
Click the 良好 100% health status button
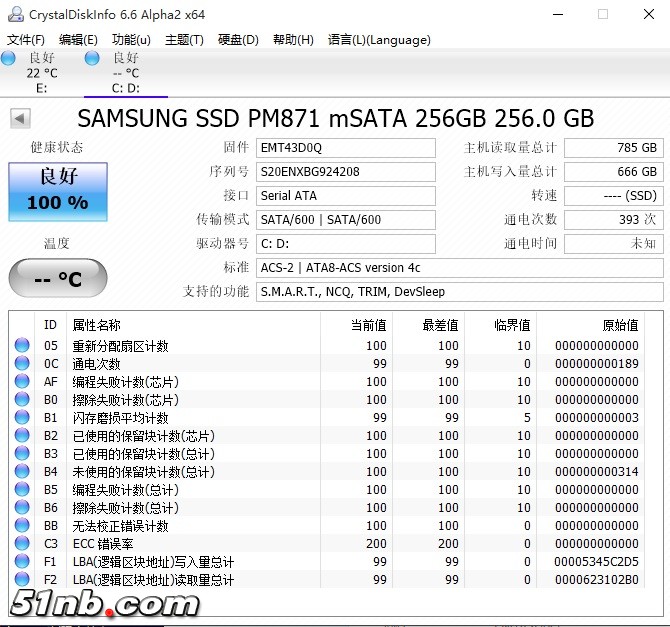tap(57, 191)
